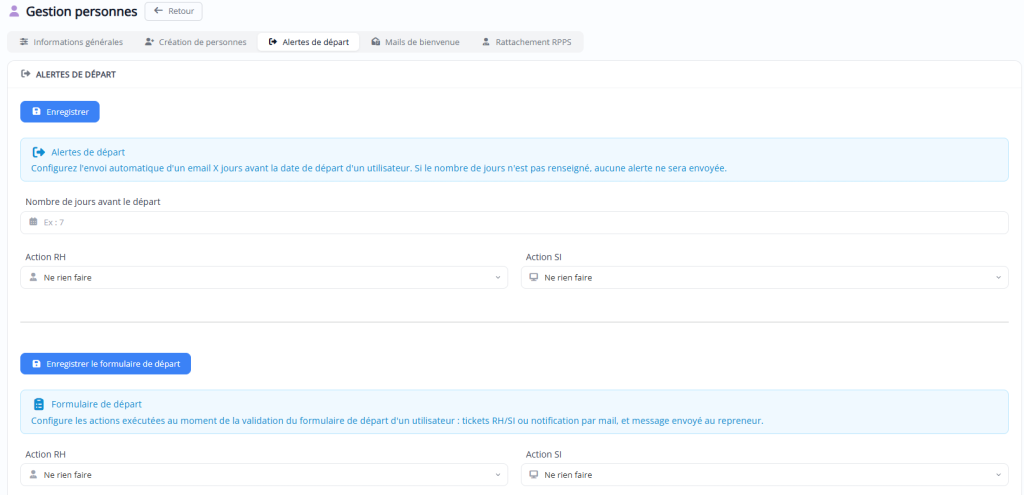This screenshot has width=1024, height=495.
Task: Click the Nombre de jours avant le départ label
Action: click(93, 202)
